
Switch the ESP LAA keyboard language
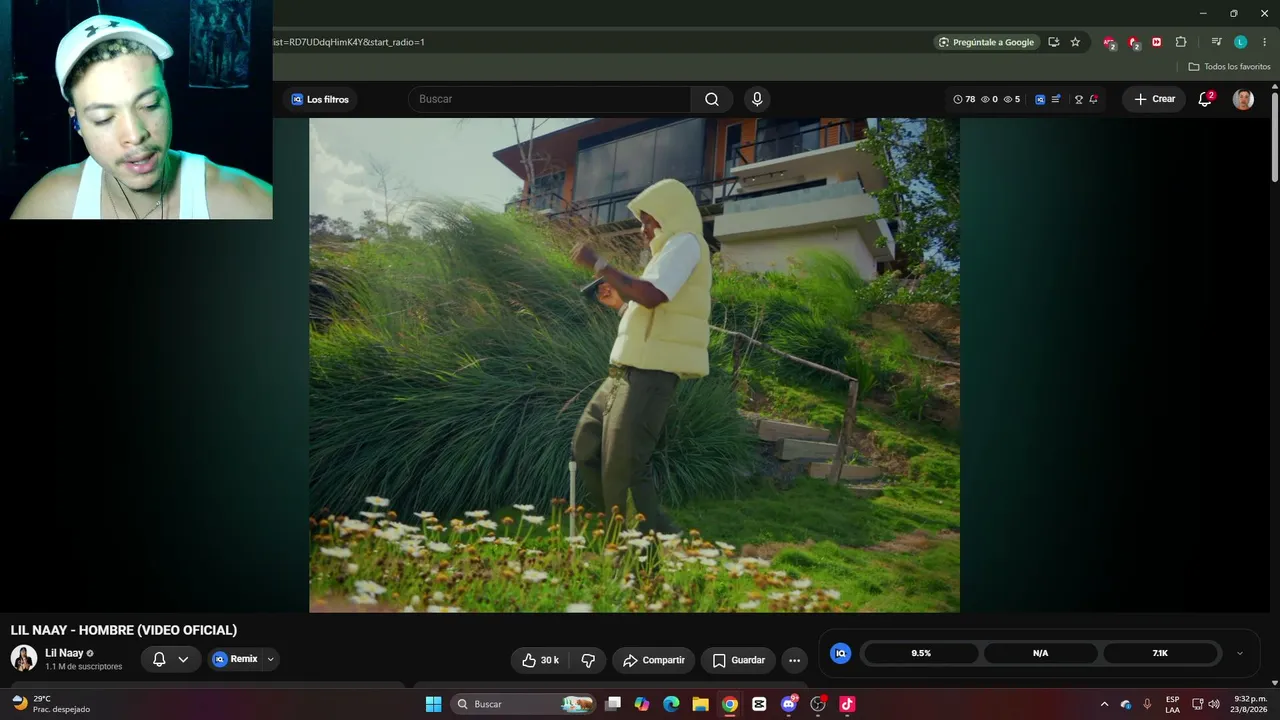pos(1172,704)
